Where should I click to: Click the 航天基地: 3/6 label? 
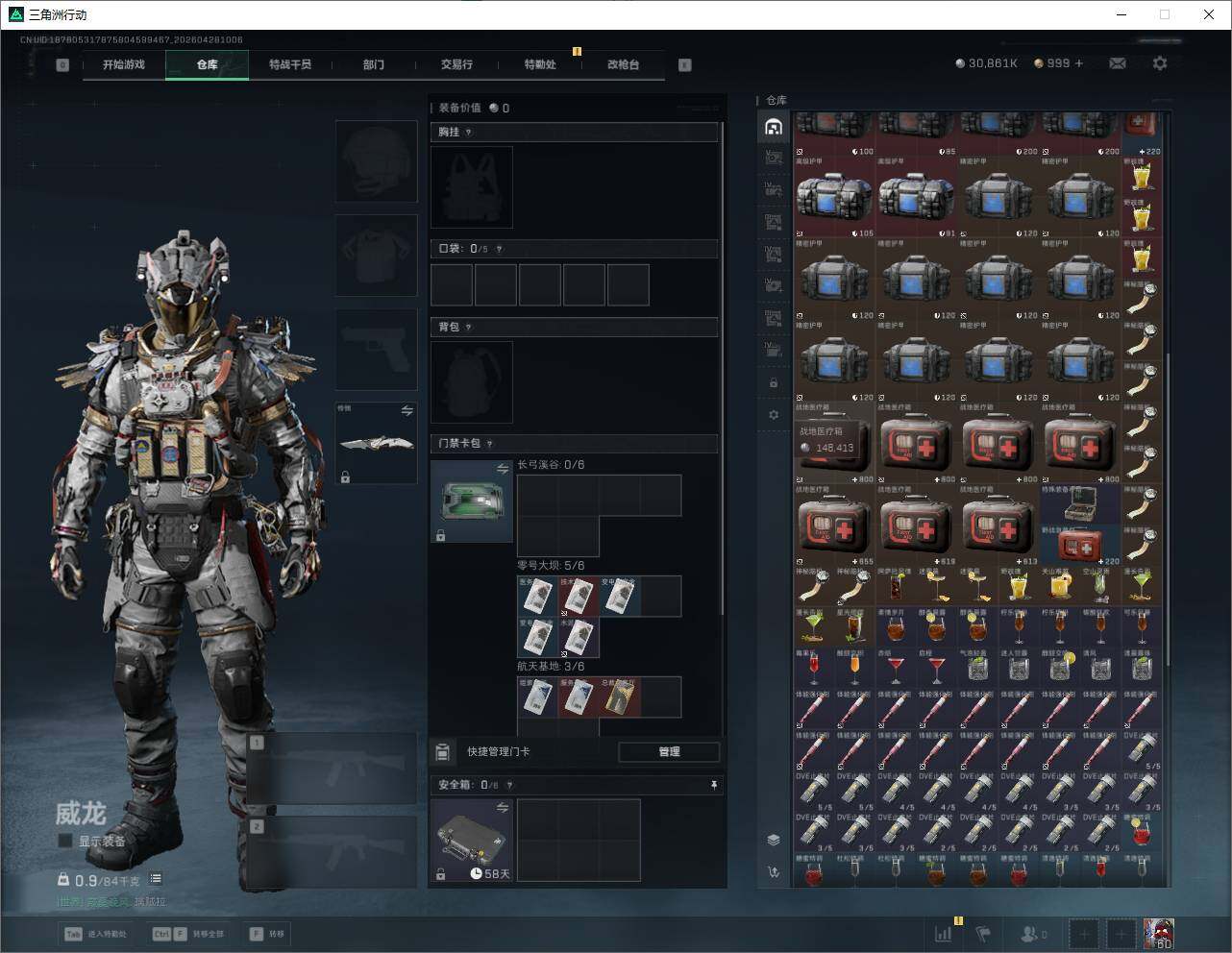click(x=550, y=667)
